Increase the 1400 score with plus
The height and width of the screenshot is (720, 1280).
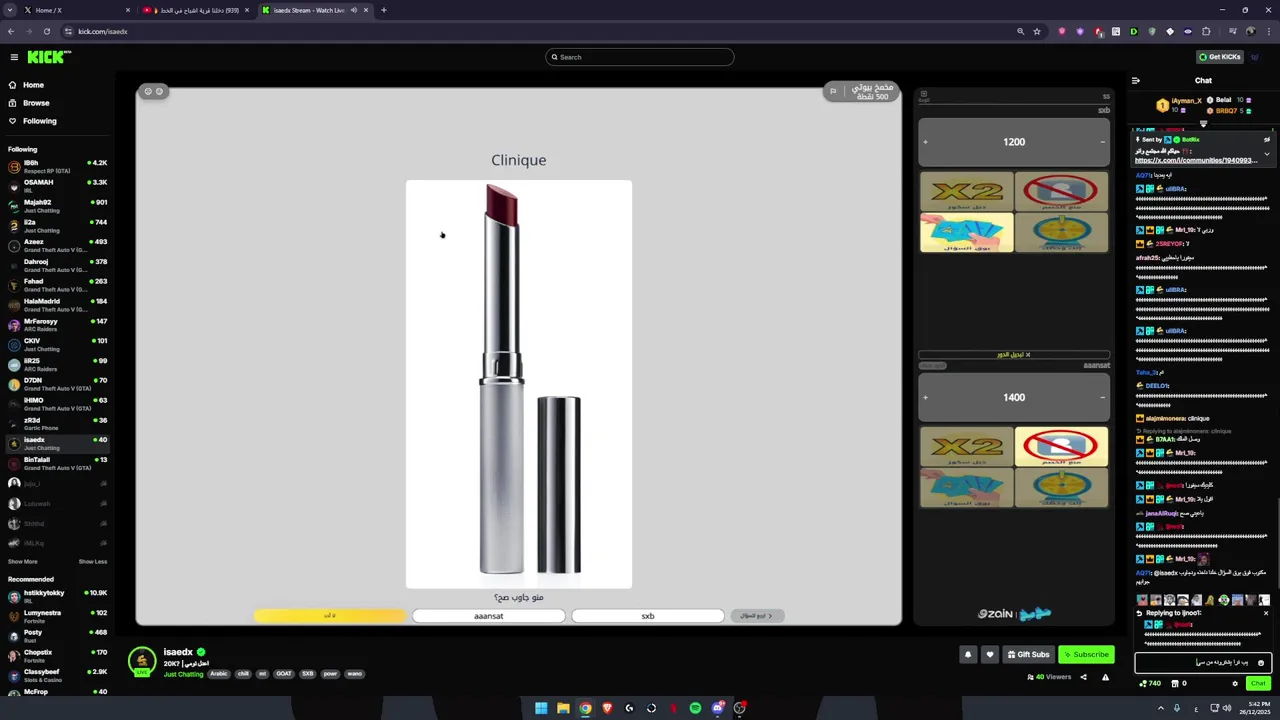click(925, 397)
